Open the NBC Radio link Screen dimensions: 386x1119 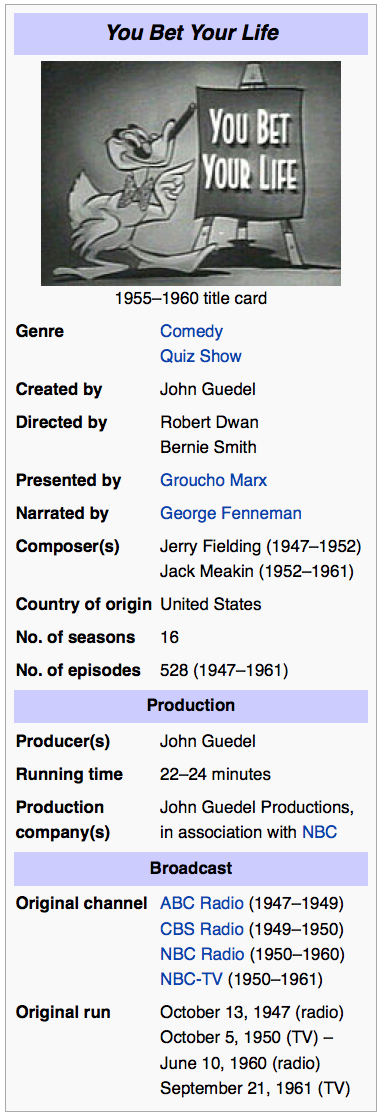click(x=202, y=954)
